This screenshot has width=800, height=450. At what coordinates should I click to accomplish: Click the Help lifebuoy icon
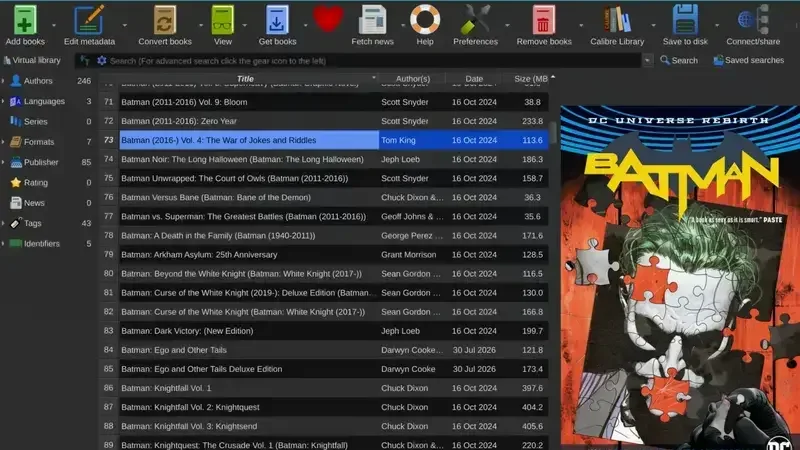pyautogui.click(x=424, y=20)
